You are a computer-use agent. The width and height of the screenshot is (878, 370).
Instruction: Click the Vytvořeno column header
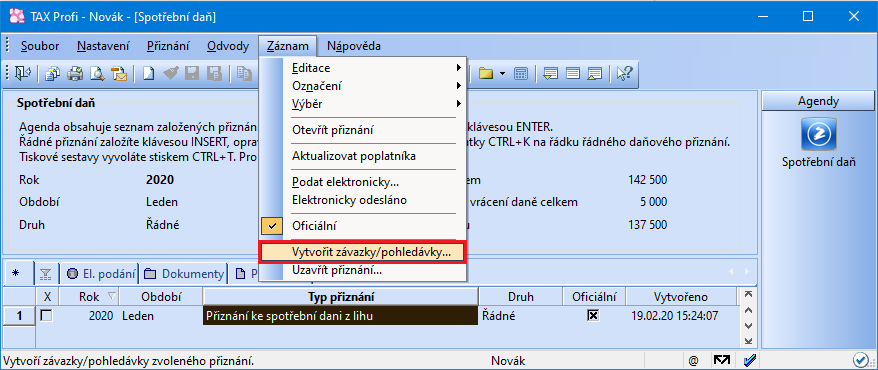coord(681,297)
